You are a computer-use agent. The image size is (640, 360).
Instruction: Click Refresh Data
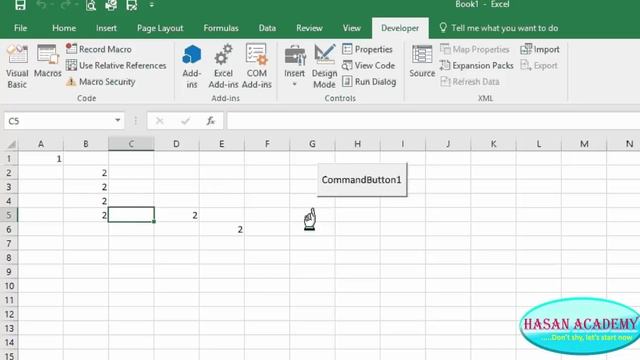(x=470, y=82)
